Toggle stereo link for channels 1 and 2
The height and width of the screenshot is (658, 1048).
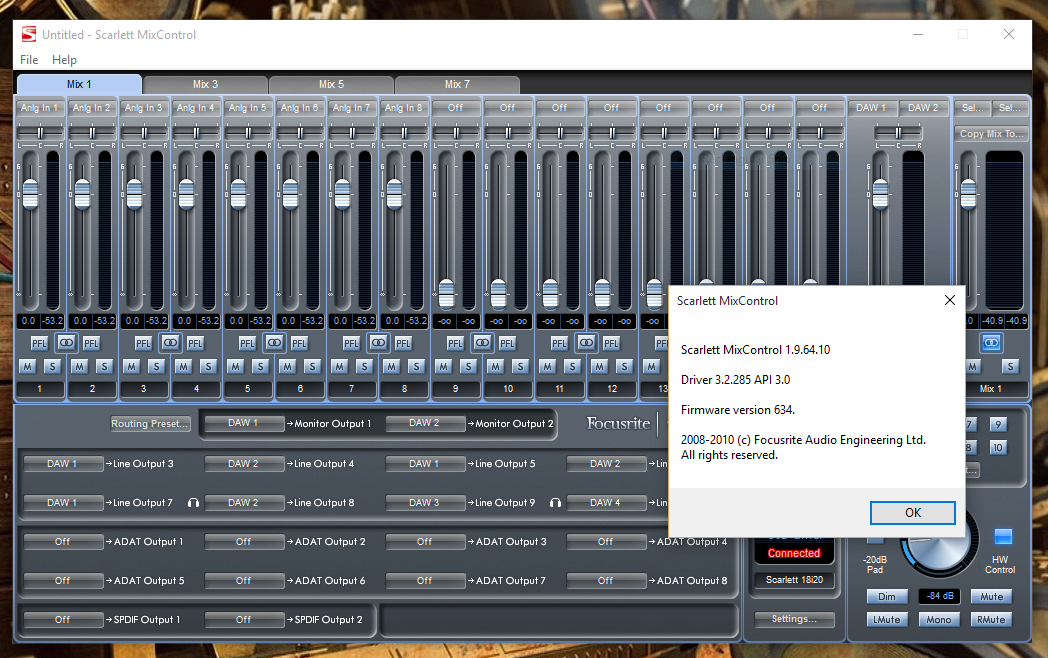[x=66, y=342]
